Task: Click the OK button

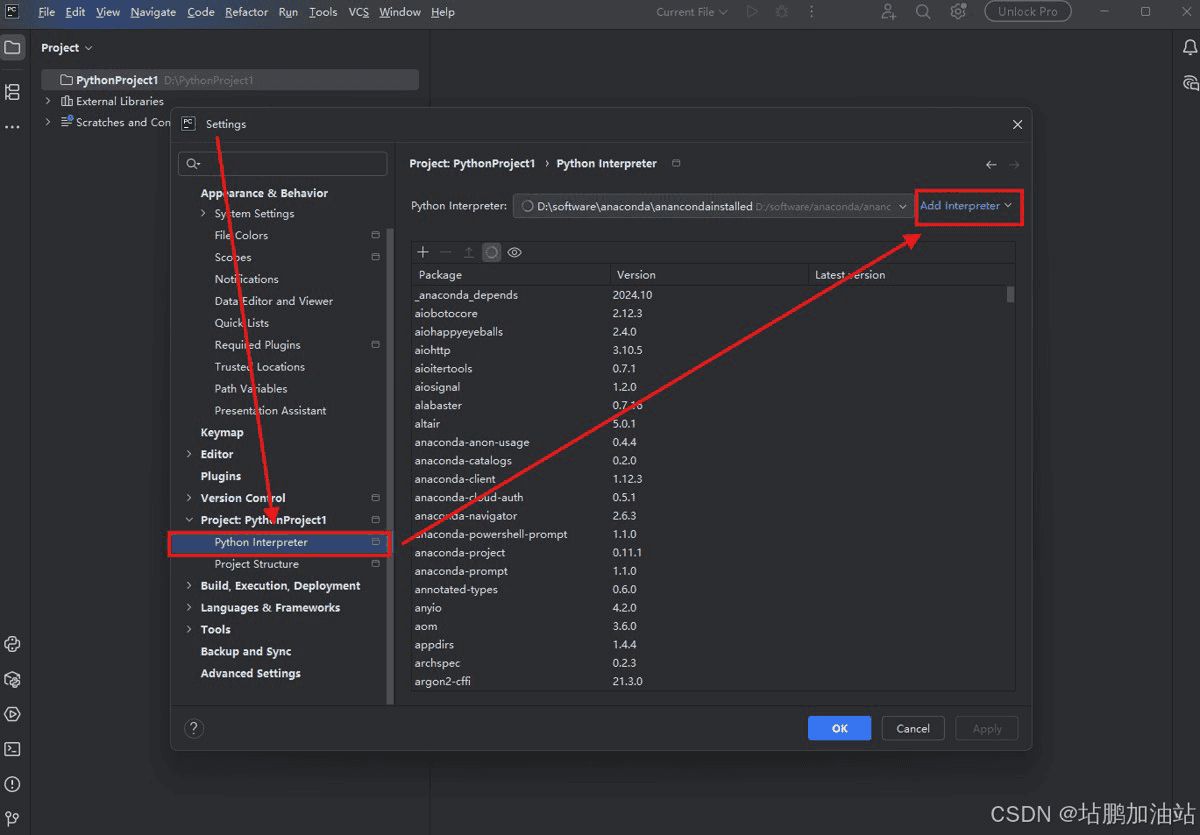Action: 839,729
